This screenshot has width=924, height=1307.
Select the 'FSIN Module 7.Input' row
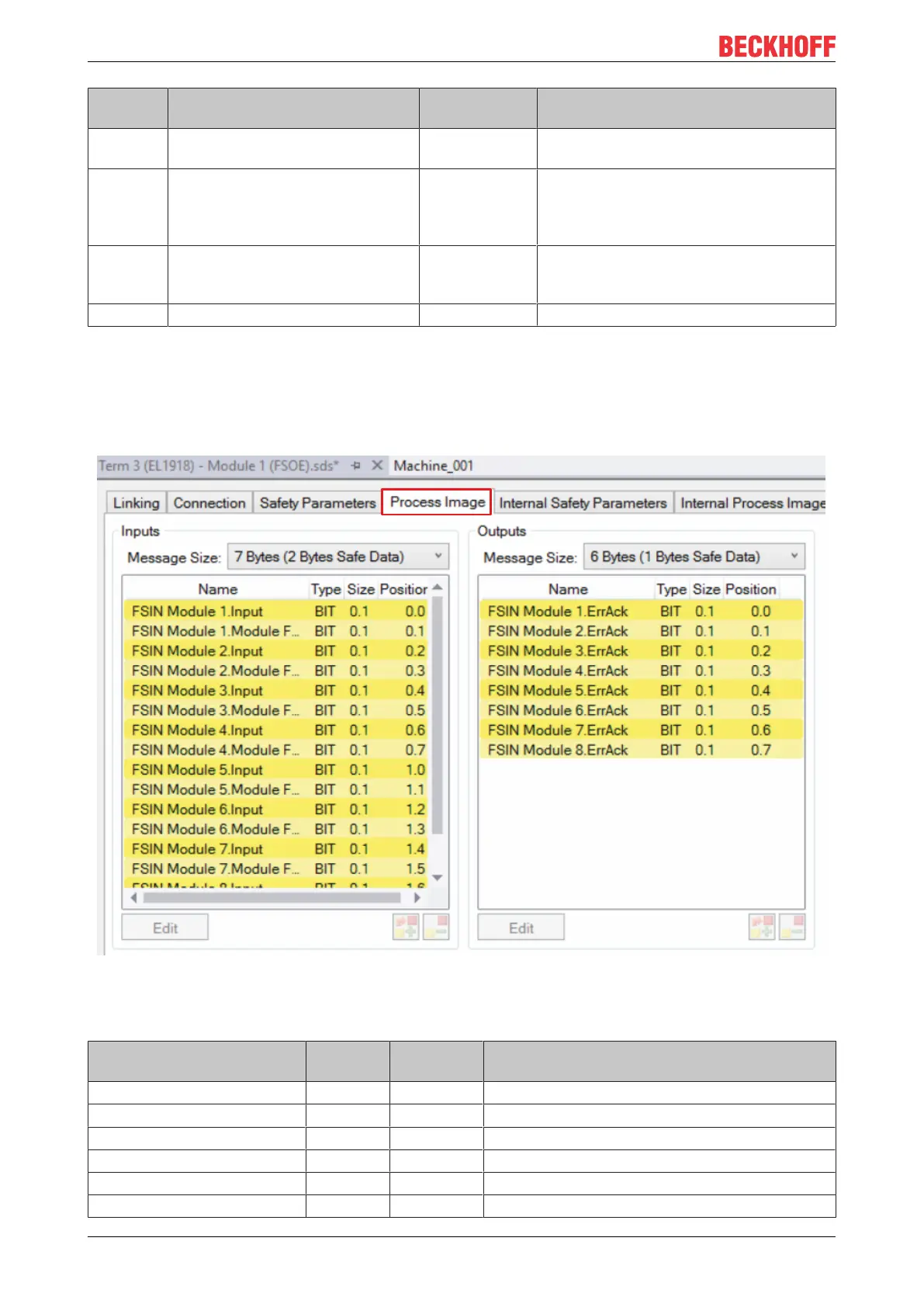click(x=277, y=849)
